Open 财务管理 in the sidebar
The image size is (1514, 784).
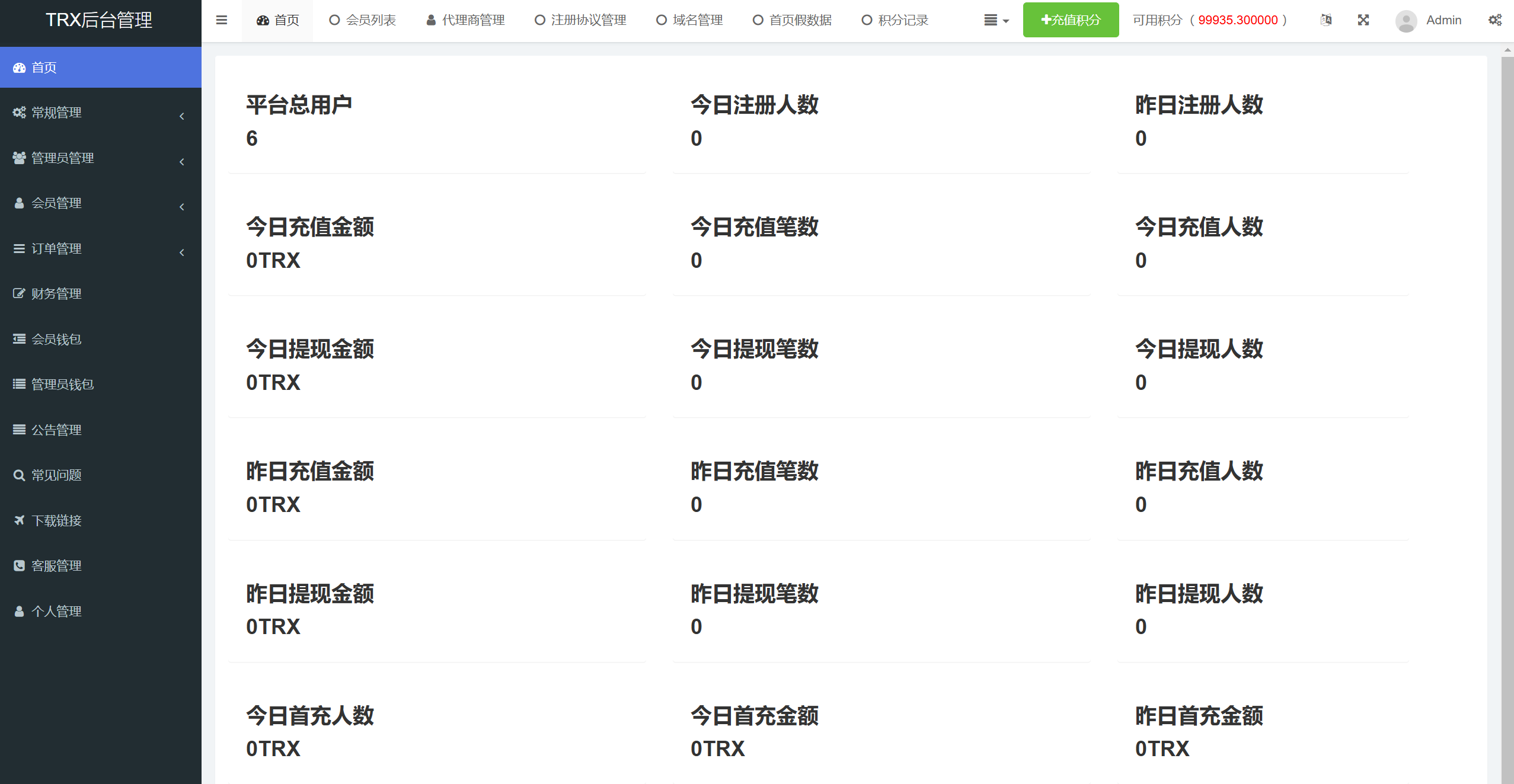coord(56,294)
